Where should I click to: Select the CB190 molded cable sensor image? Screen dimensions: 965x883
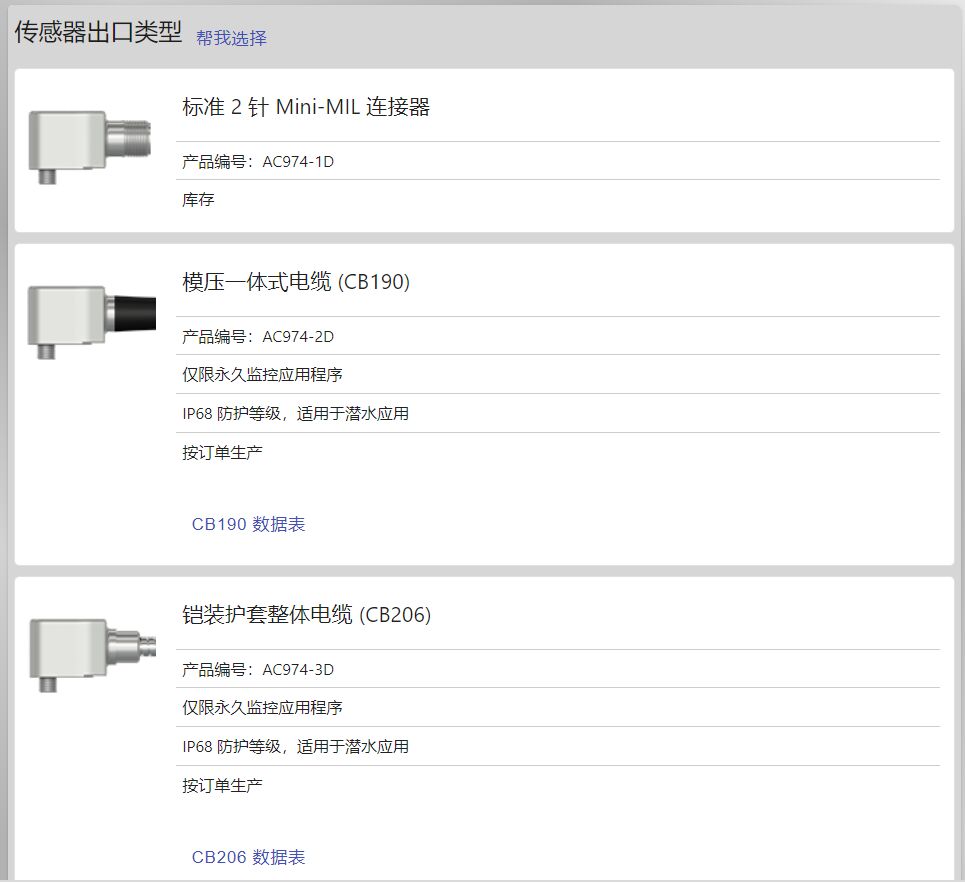pos(92,322)
